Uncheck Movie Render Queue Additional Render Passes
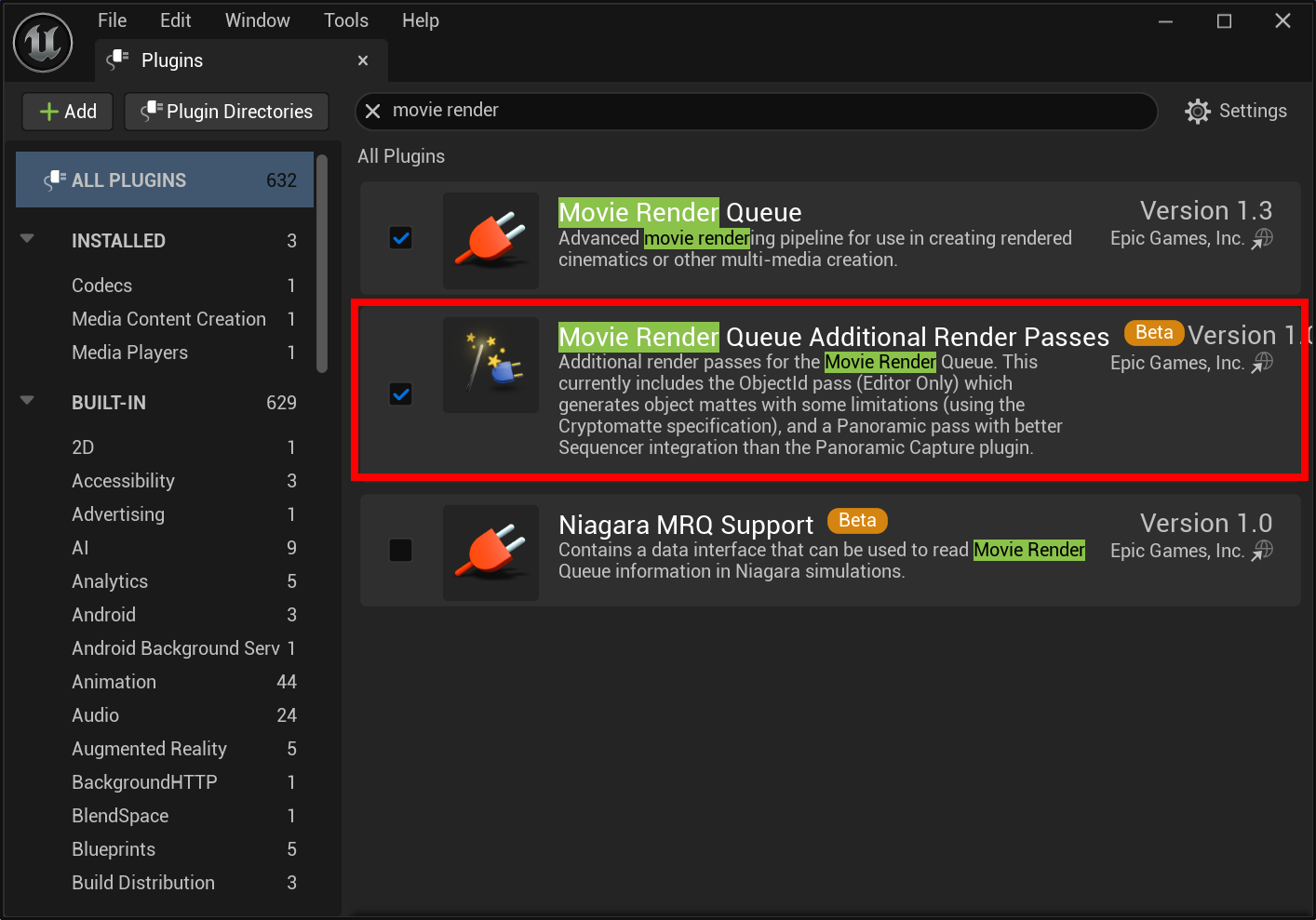1316x920 pixels. click(401, 394)
